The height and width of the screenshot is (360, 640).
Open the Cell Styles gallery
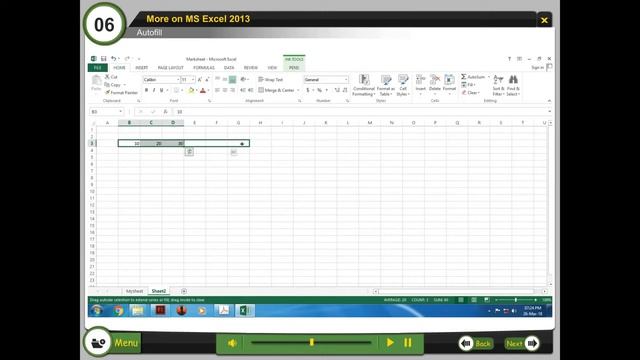403,85
